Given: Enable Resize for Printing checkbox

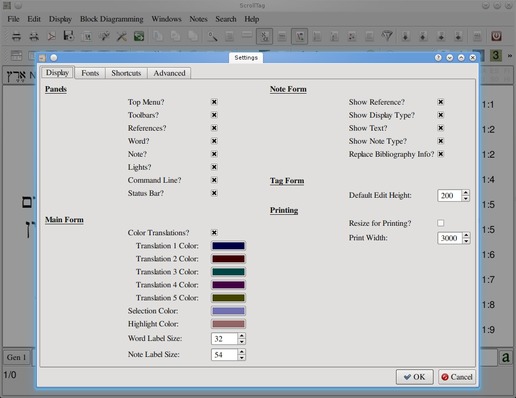Looking at the screenshot, I should (x=441, y=223).
